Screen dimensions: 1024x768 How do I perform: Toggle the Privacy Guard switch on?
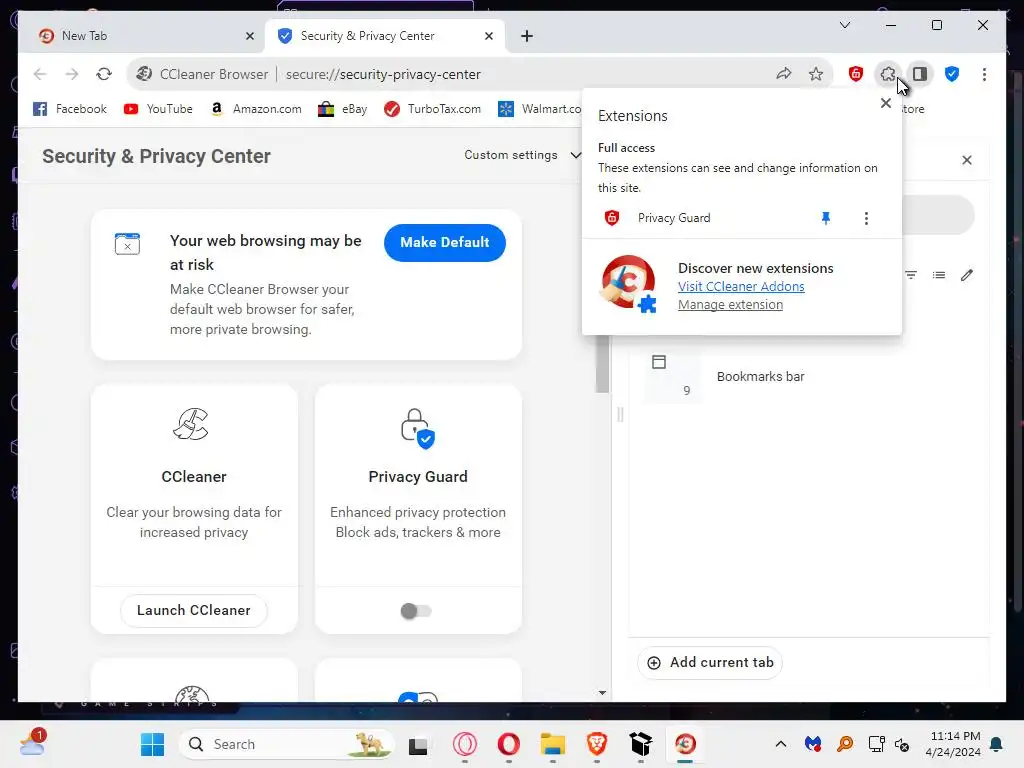coord(416,611)
